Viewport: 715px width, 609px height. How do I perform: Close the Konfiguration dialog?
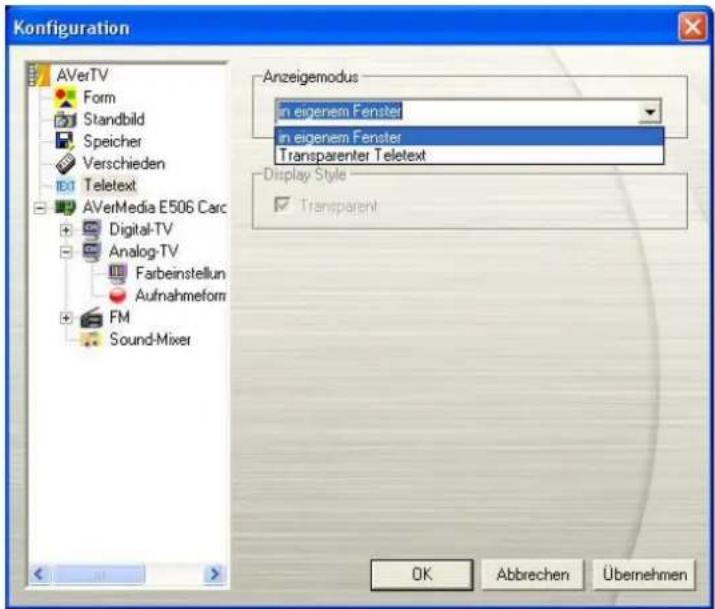(x=693, y=27)
